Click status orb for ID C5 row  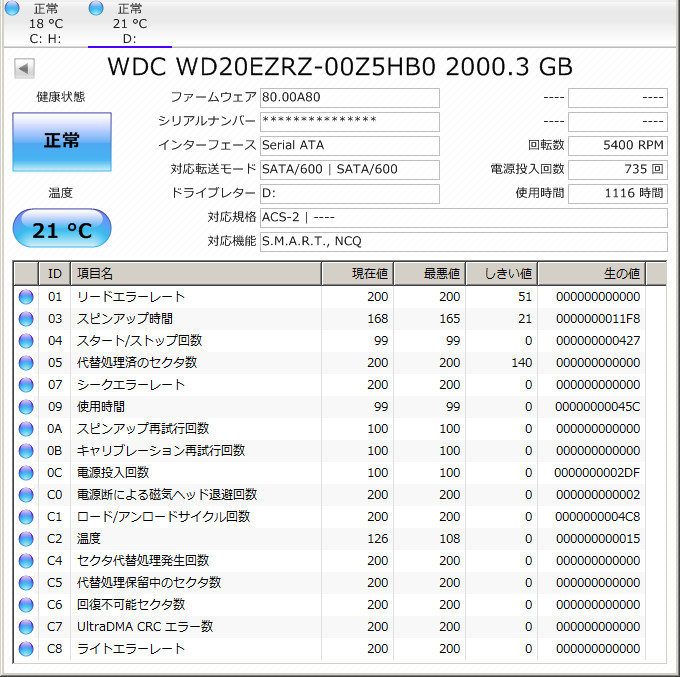26,583
